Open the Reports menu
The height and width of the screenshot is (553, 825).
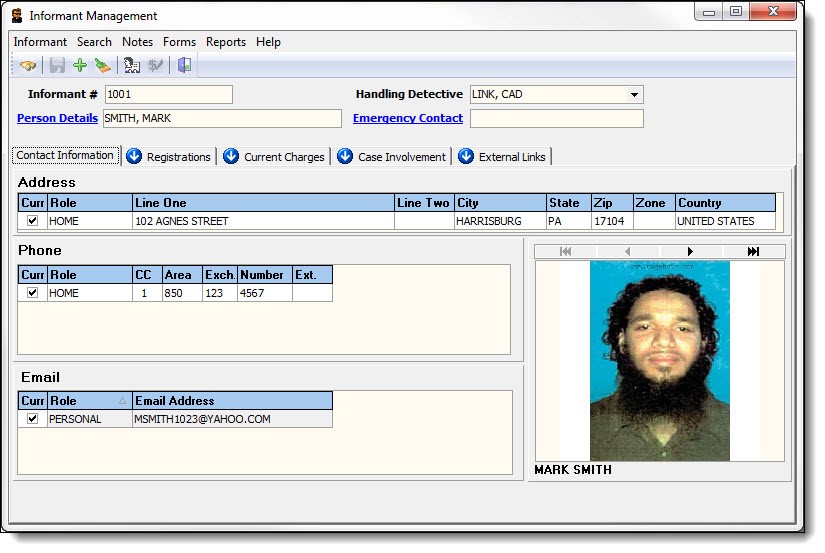tap(226, 42)
